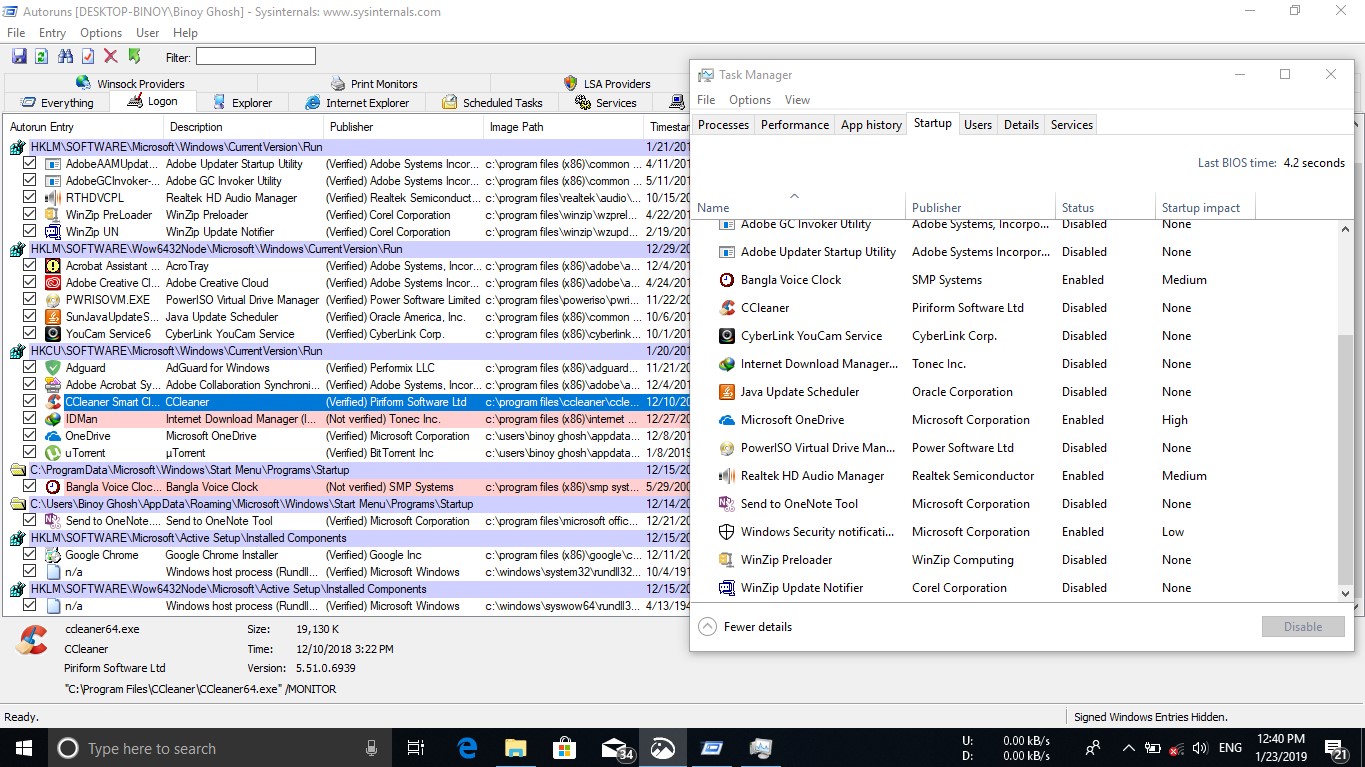The width and height of the screenshot is (1365, 767).
Task: Open the Performance tab in Task Manager
Action: click(794, 125)
